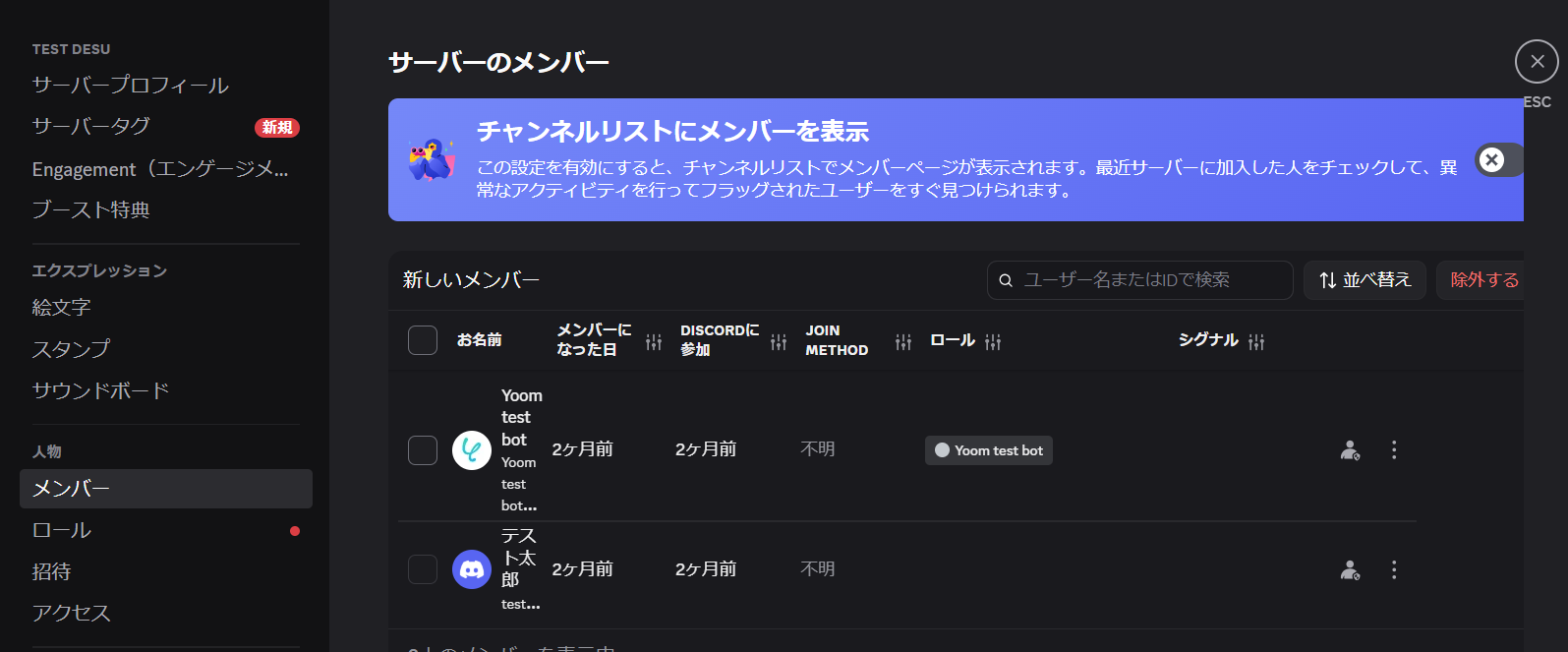Open スタンプ settings
Screen dimensions: 1568x652
(x=71, y=349)
